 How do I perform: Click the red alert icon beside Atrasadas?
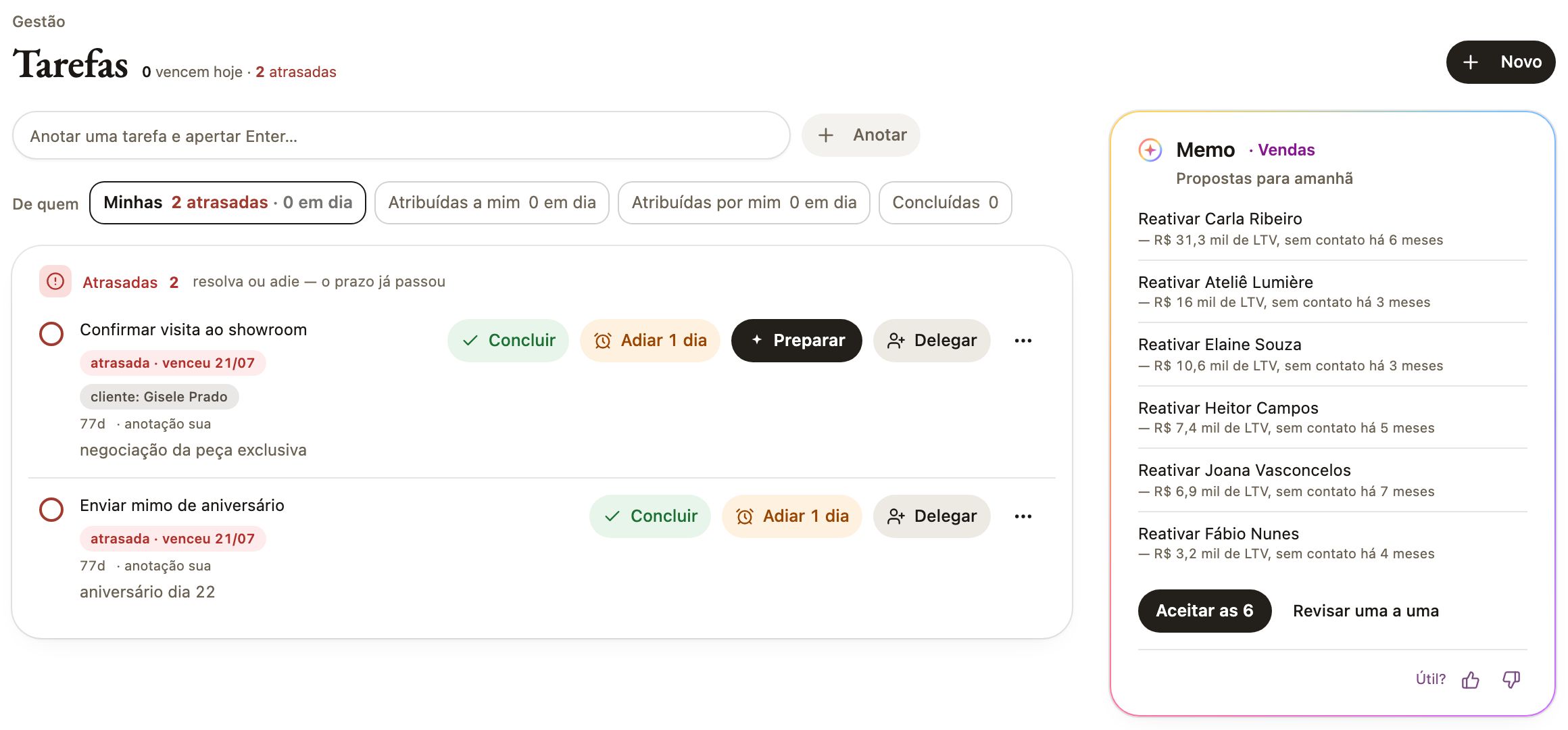(x=55, y=281)
